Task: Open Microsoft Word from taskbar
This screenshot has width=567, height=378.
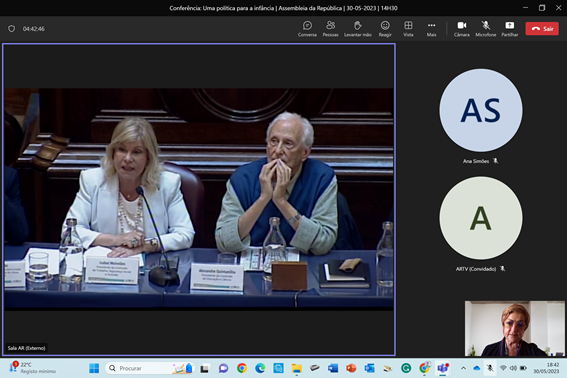Action: pyautogui.click(x=333, y=368)
